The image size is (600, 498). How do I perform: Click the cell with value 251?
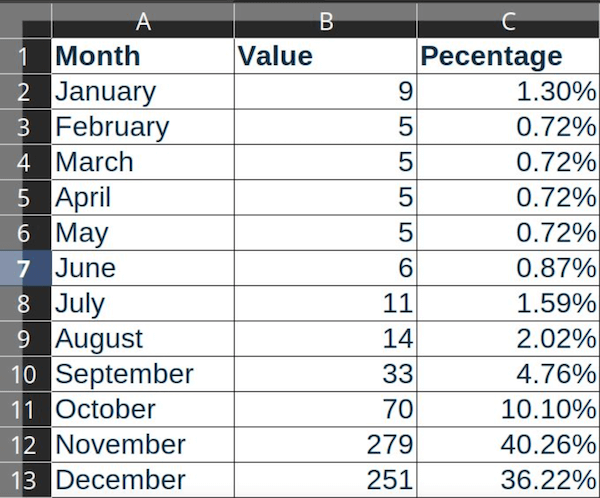[x=325, y=480]
